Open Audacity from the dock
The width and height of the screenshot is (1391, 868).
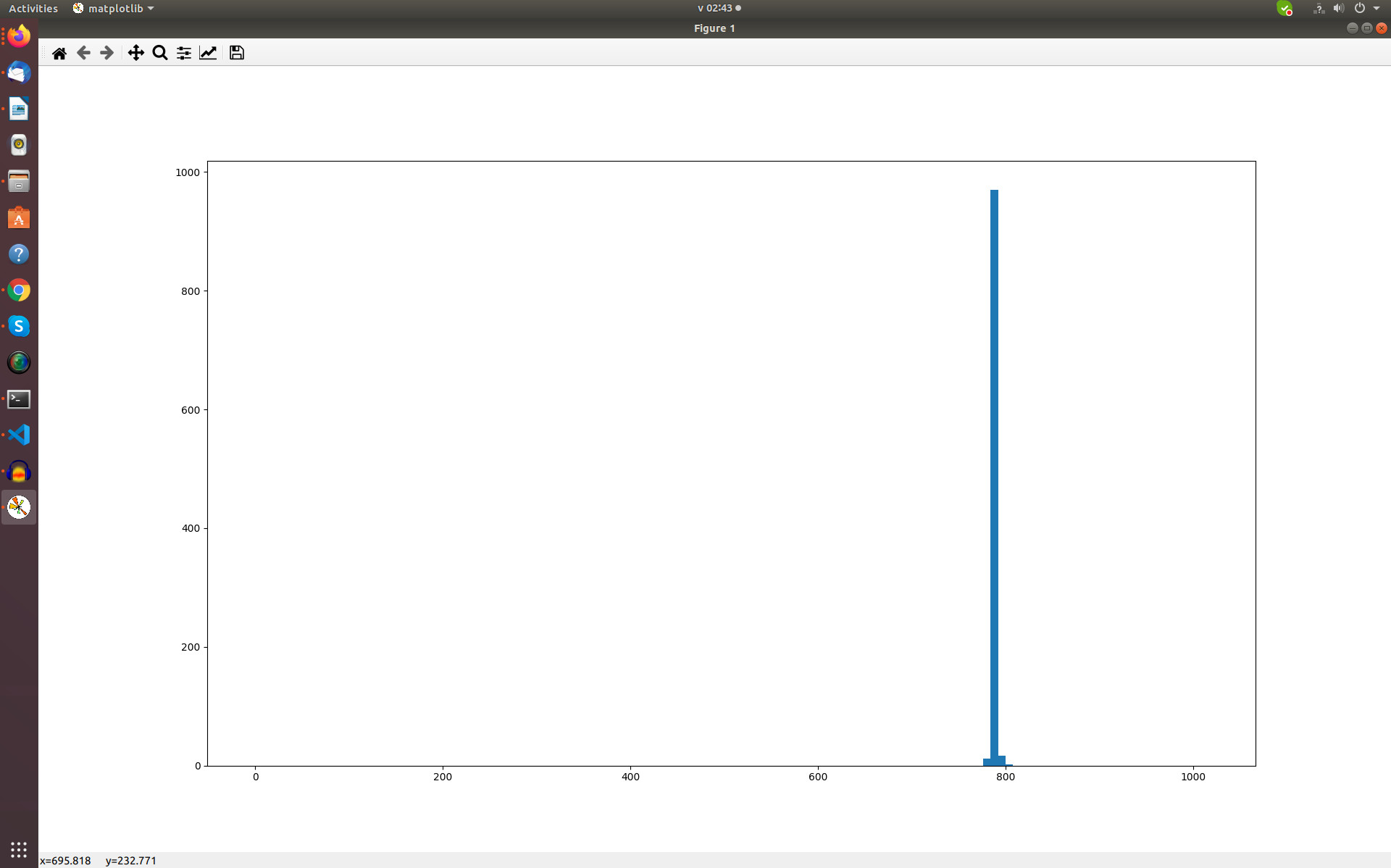click(x=19, y=472)
